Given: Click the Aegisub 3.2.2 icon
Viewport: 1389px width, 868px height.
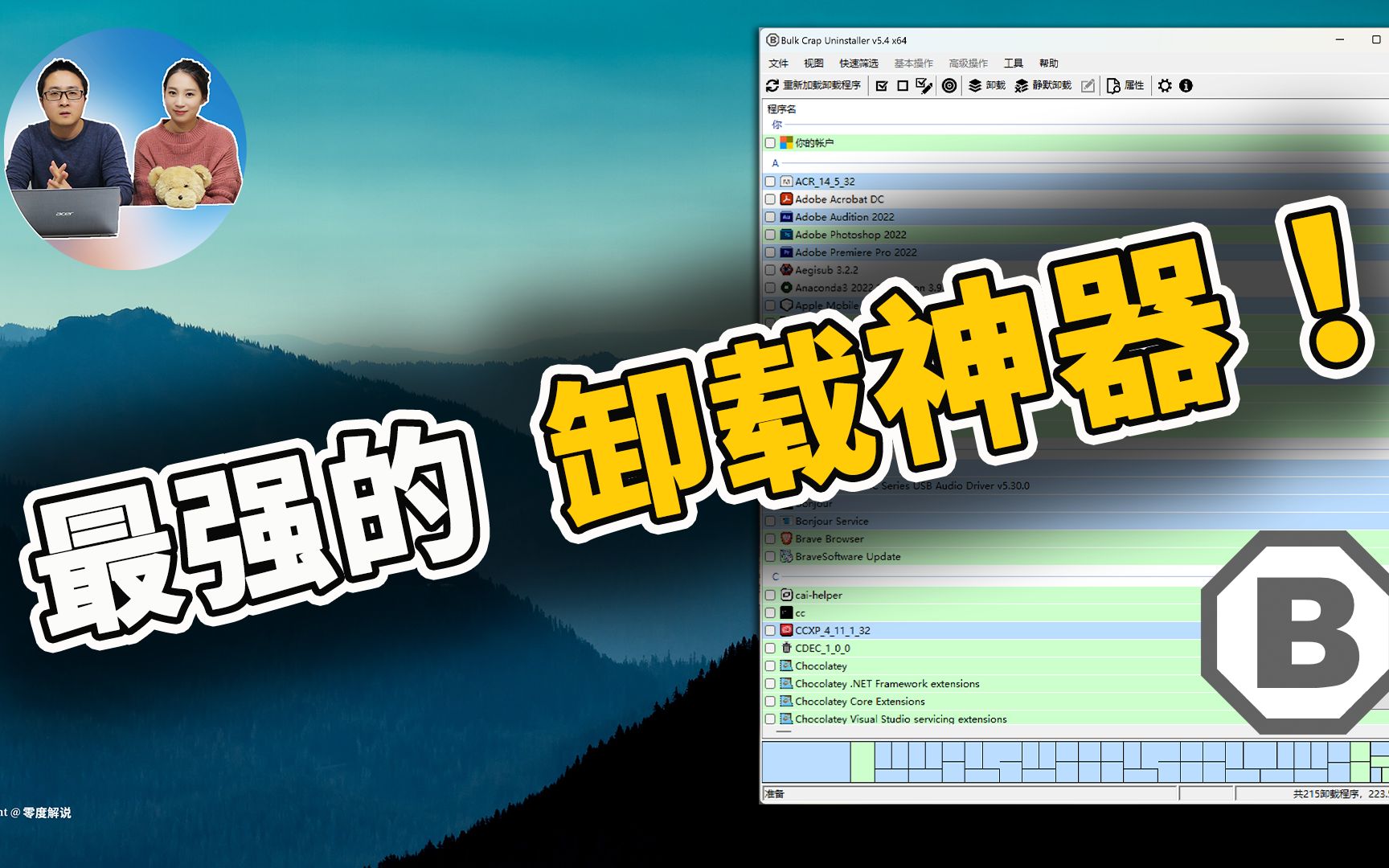Looking at the screenshot, I should (x=786, y=269).
